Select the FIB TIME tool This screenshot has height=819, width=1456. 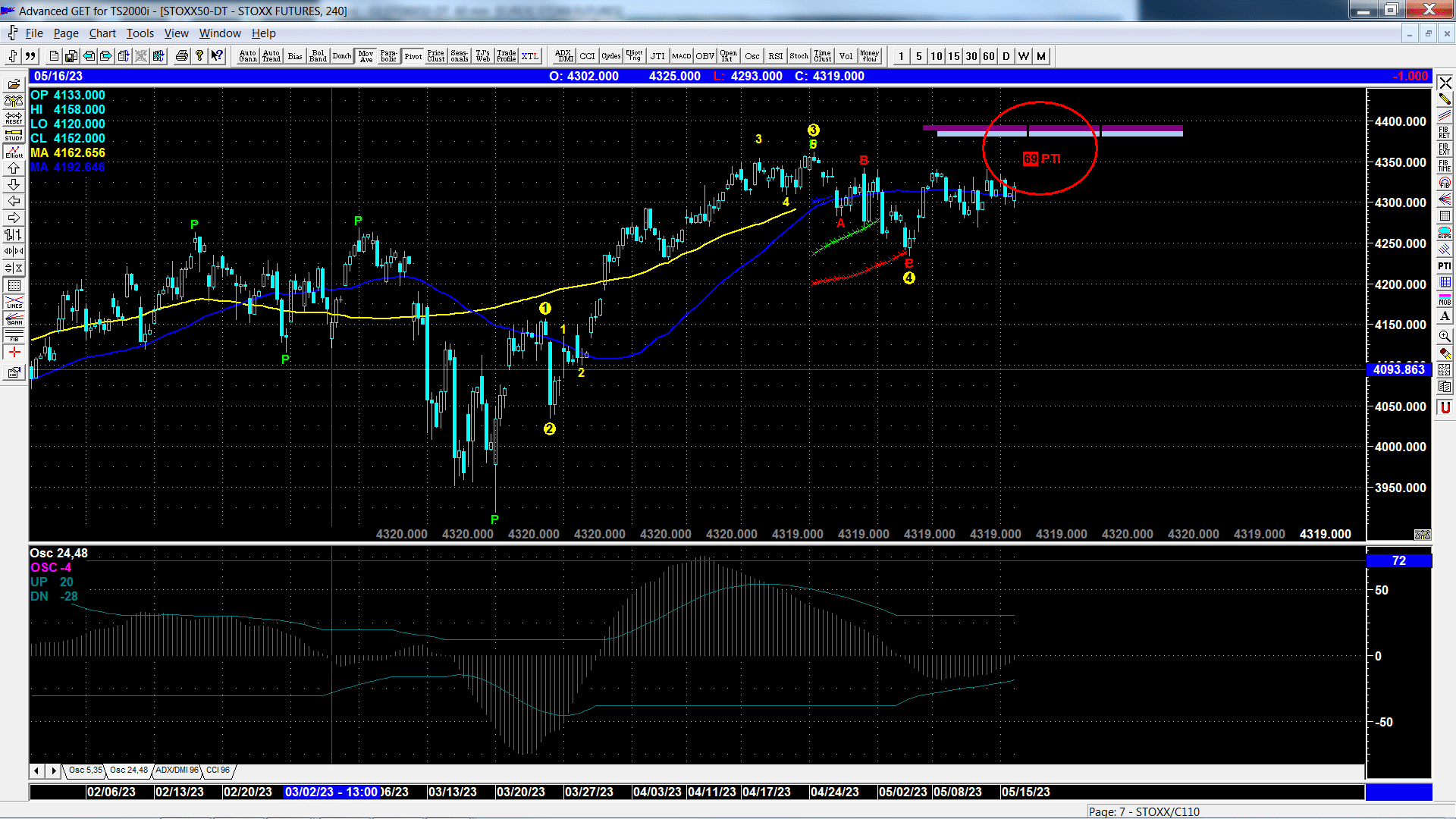(1445, 166)
